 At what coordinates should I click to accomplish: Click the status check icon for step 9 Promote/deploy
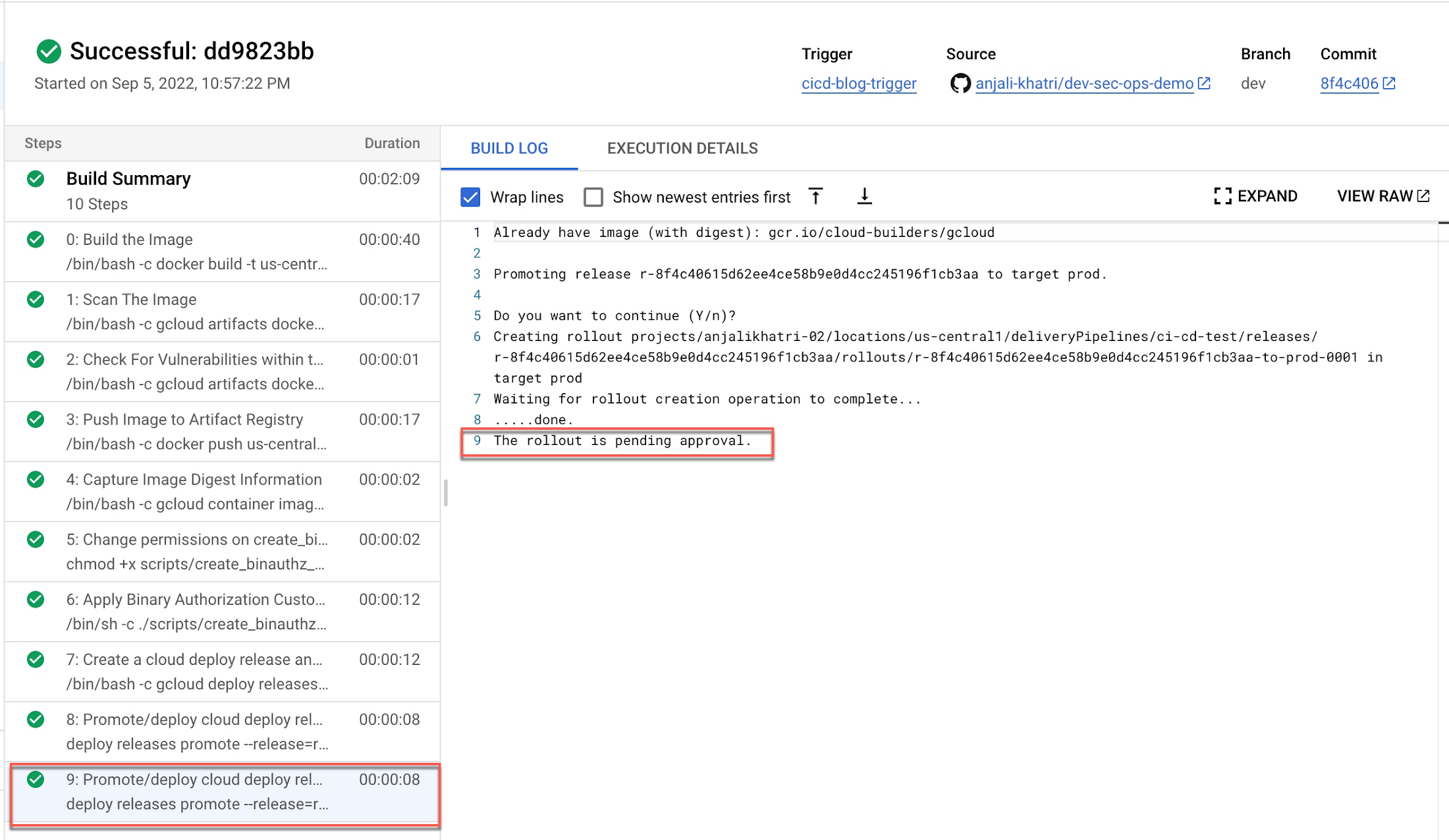tap(36, 779)
